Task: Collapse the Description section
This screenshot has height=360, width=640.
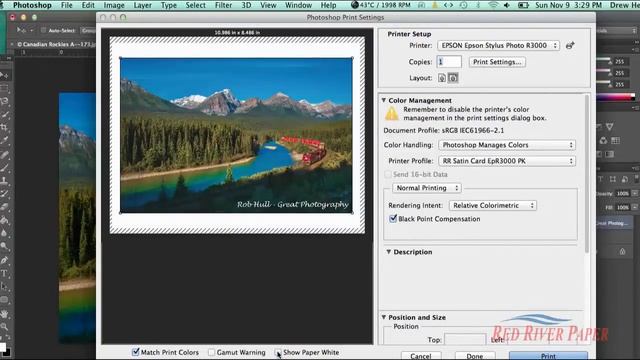Action: [389, 252]
